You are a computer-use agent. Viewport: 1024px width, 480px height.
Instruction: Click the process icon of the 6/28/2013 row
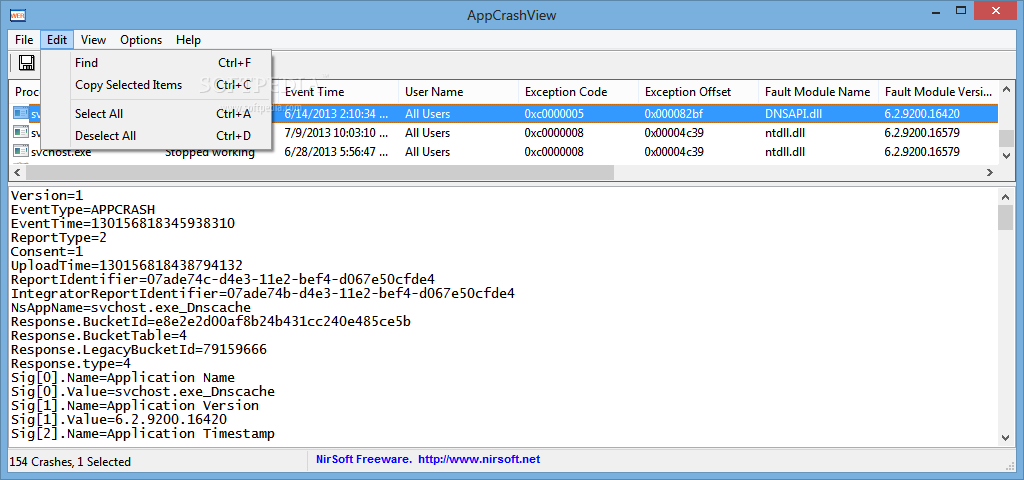click(20, 152)
